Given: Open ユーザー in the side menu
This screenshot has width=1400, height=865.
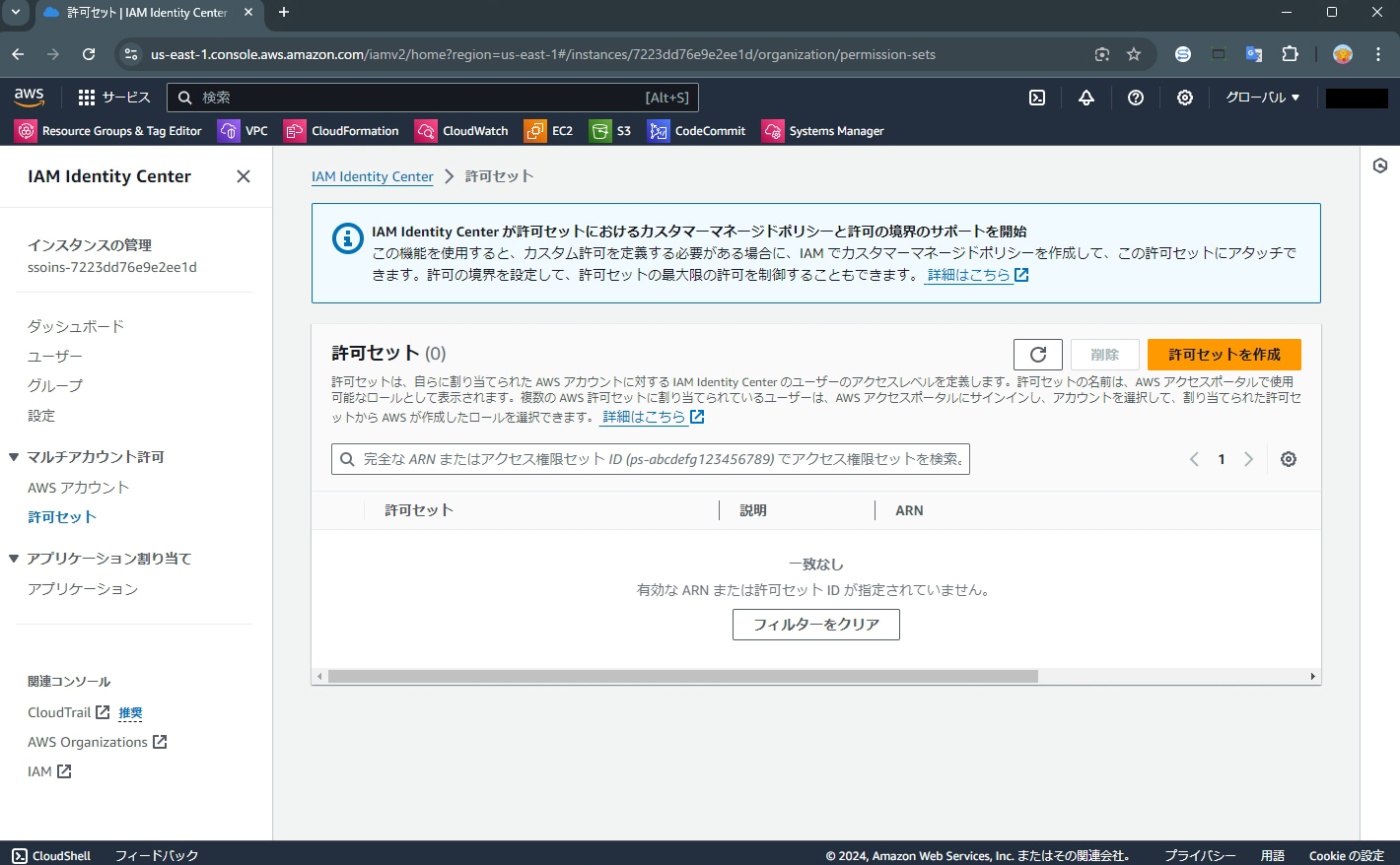Looking at the screenshot, I should coord(55,356).
